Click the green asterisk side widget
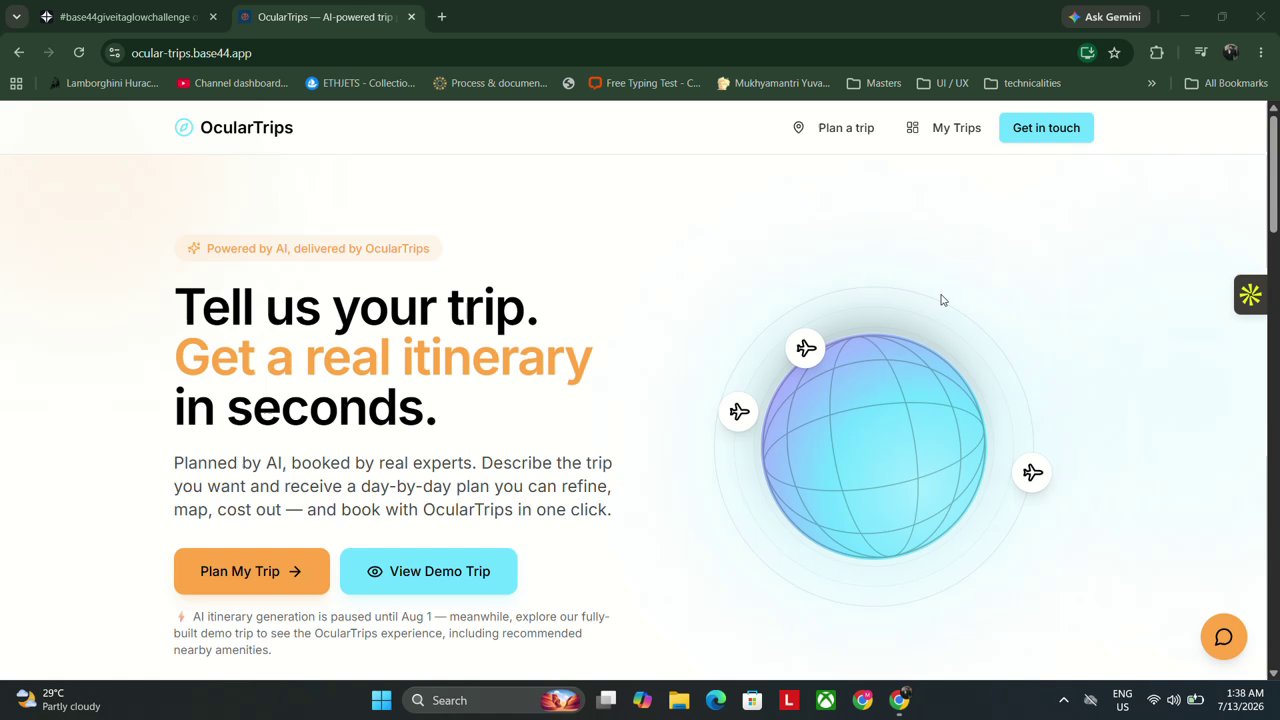The image size is (1280, 720). [x=1250, y=295]
